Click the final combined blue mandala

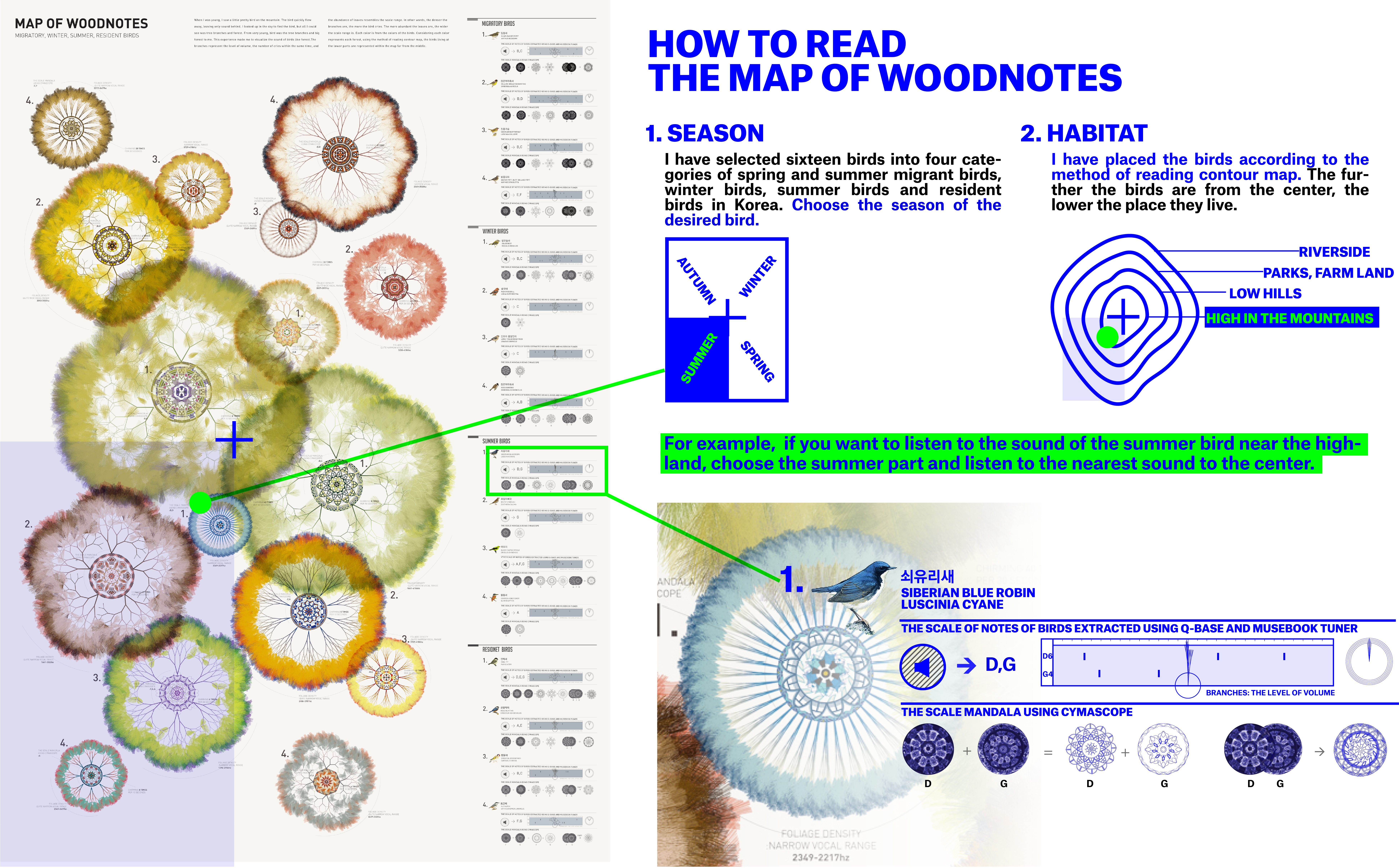click(x=1360, y=749)
